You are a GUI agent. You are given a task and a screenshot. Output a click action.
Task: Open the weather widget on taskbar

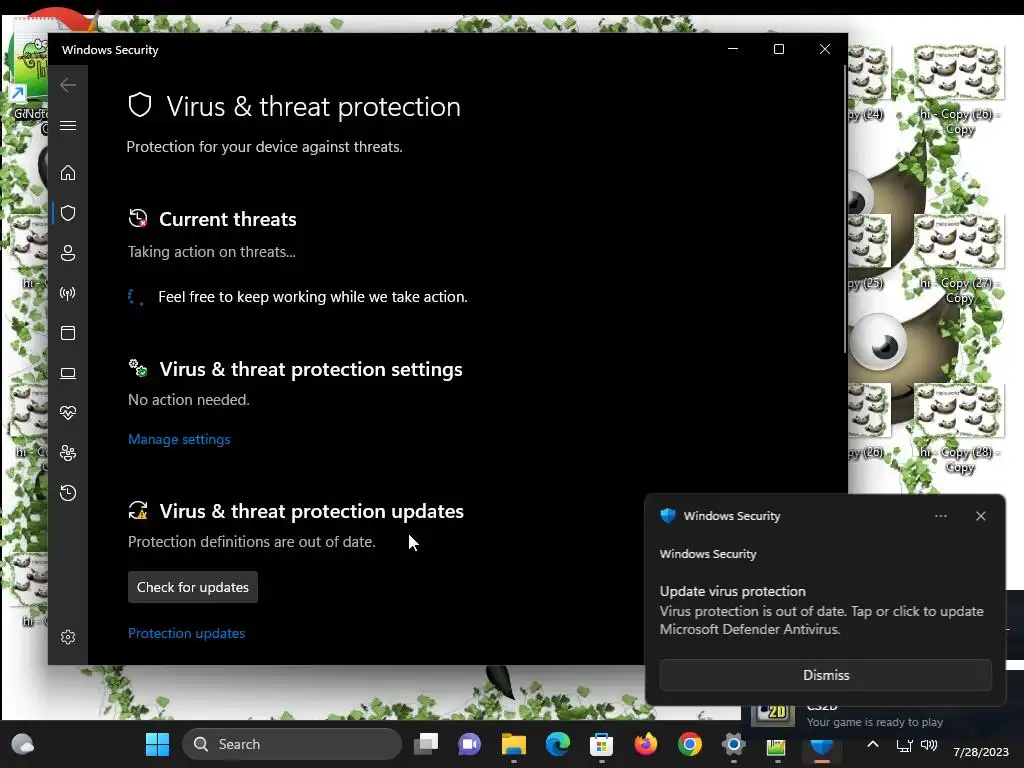point(23,744)
